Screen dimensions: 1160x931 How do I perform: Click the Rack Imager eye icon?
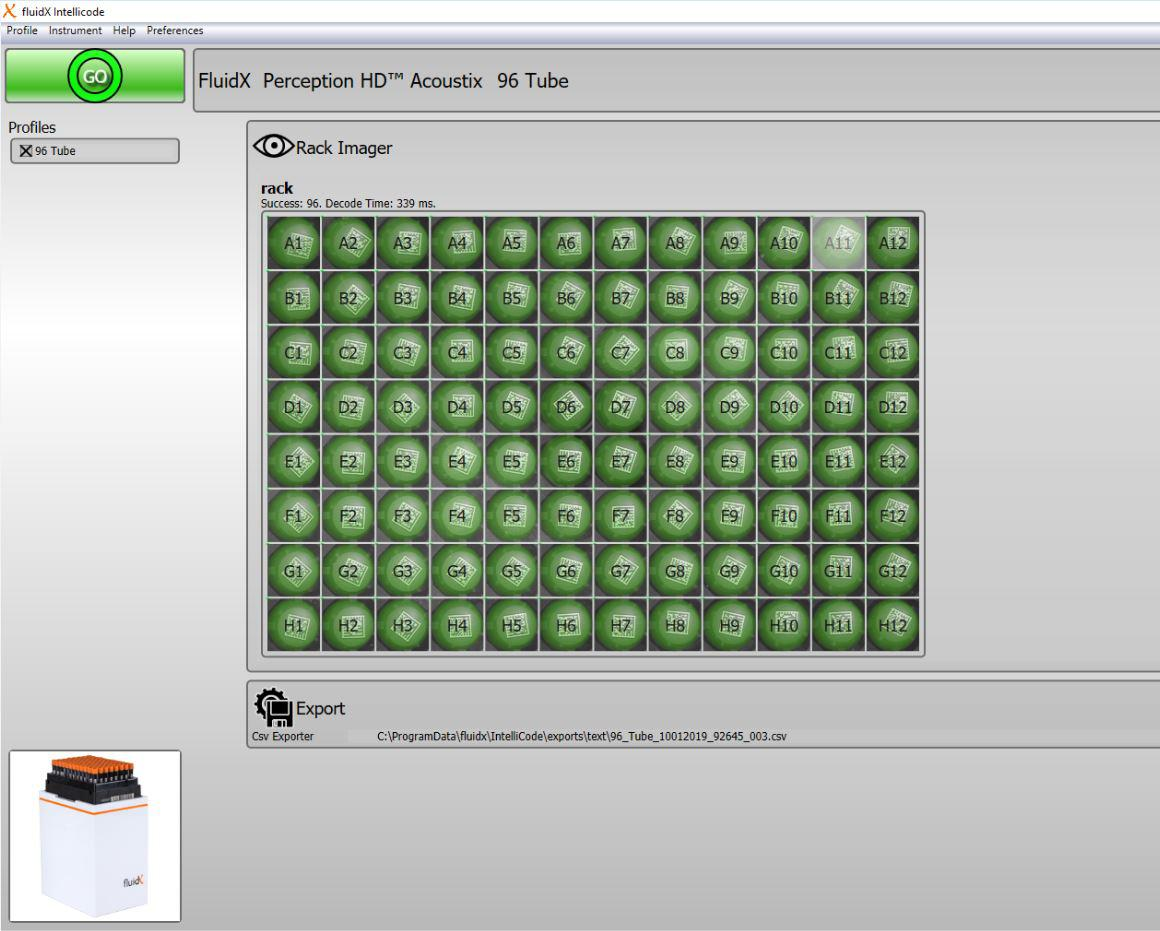273,147
